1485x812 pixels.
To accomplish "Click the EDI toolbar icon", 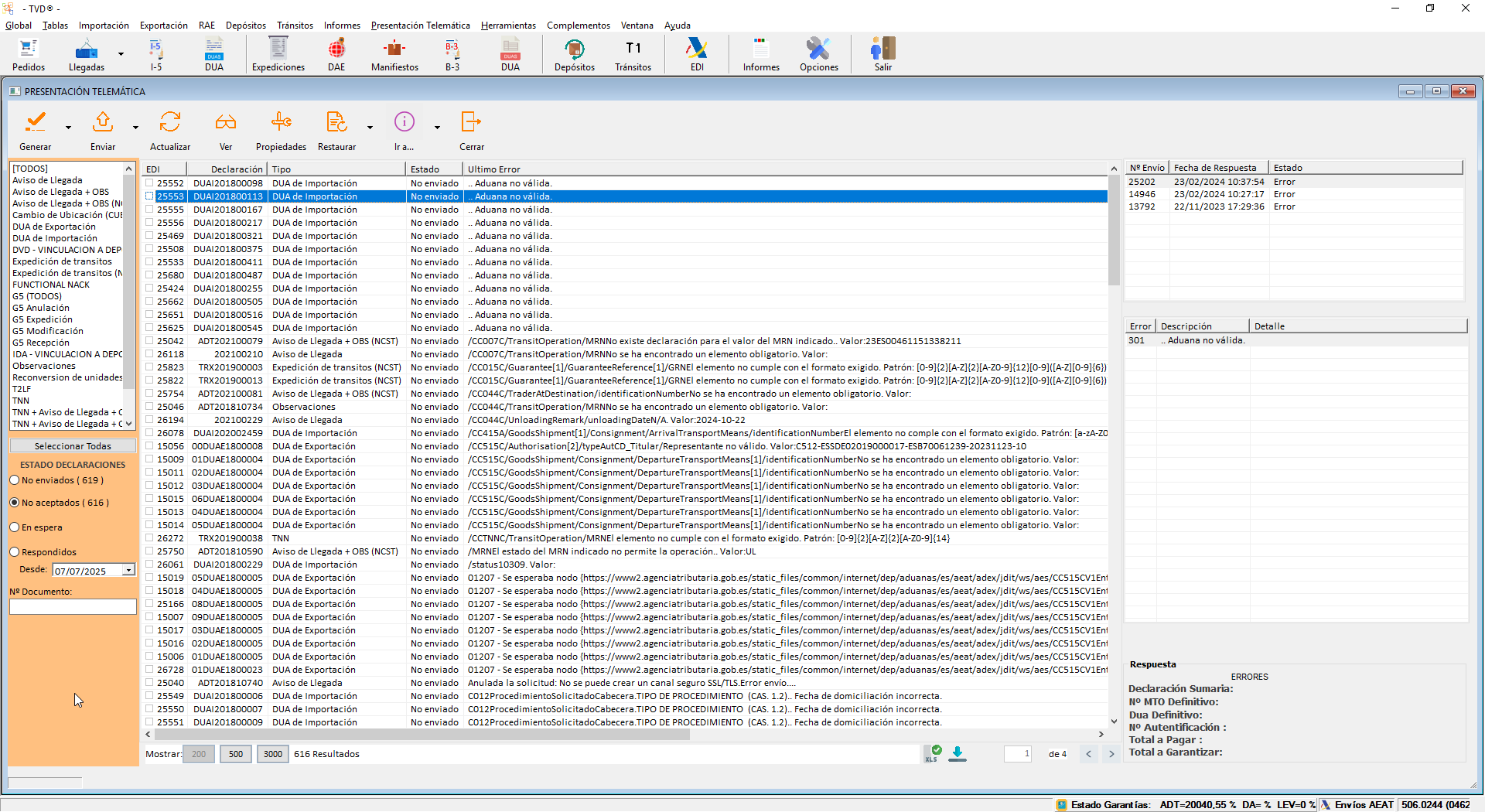I will pyautogui.click(x=697, y=50).
